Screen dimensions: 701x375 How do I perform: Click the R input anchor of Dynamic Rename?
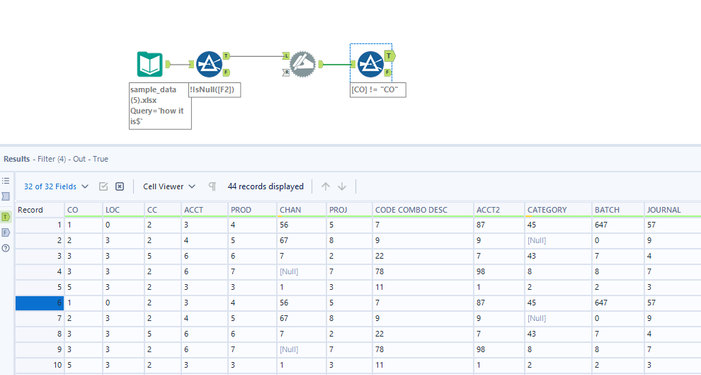286,72
